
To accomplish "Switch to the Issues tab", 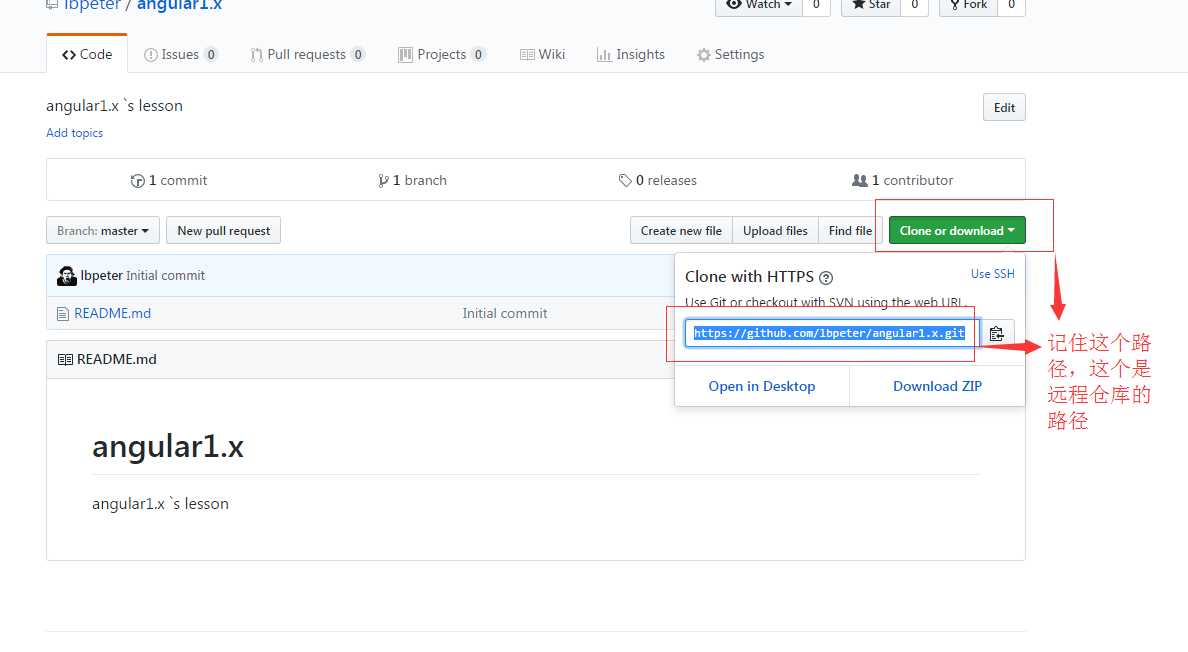I will pos(180,55).
